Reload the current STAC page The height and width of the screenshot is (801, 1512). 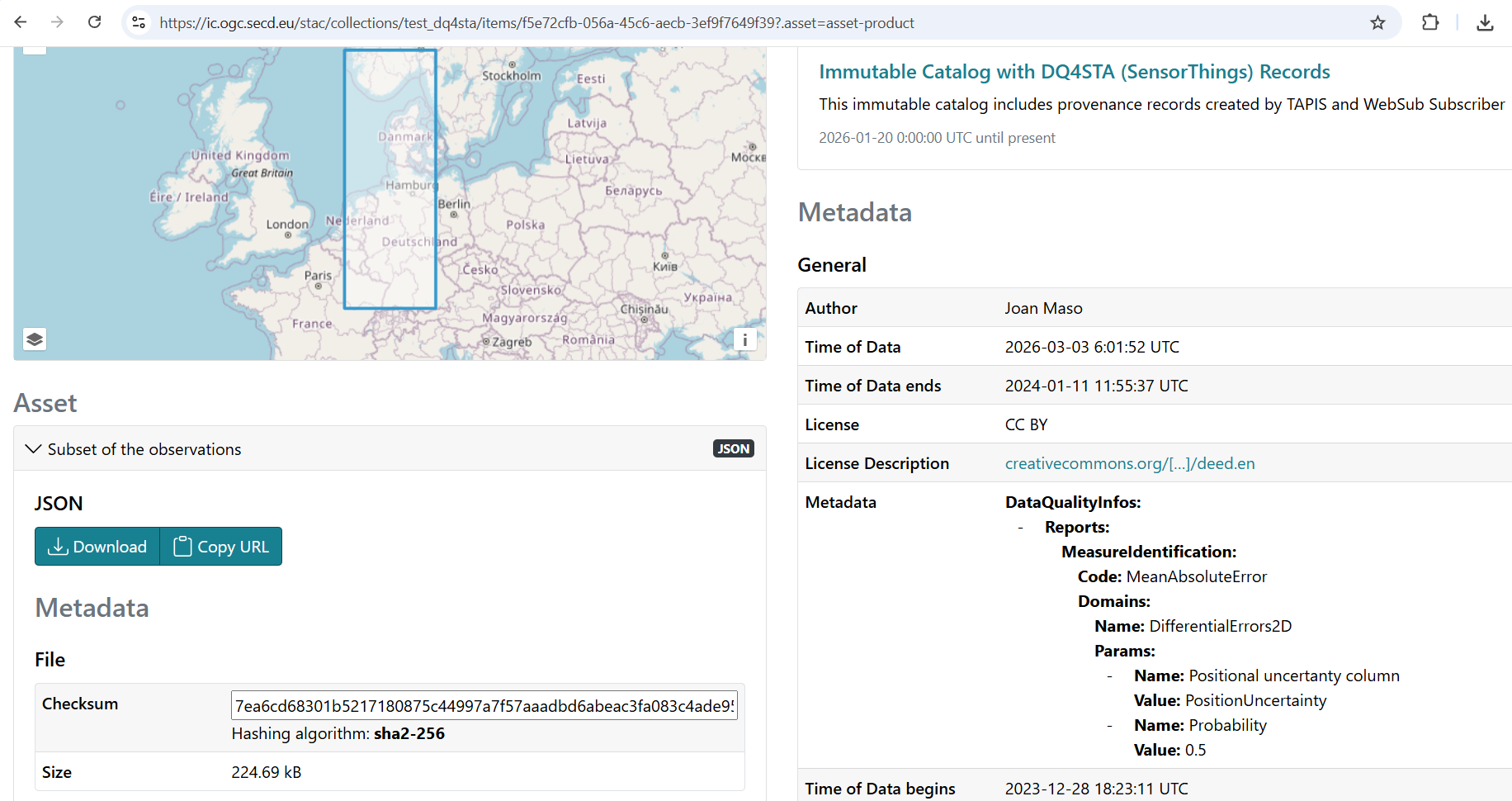[95, 22]
